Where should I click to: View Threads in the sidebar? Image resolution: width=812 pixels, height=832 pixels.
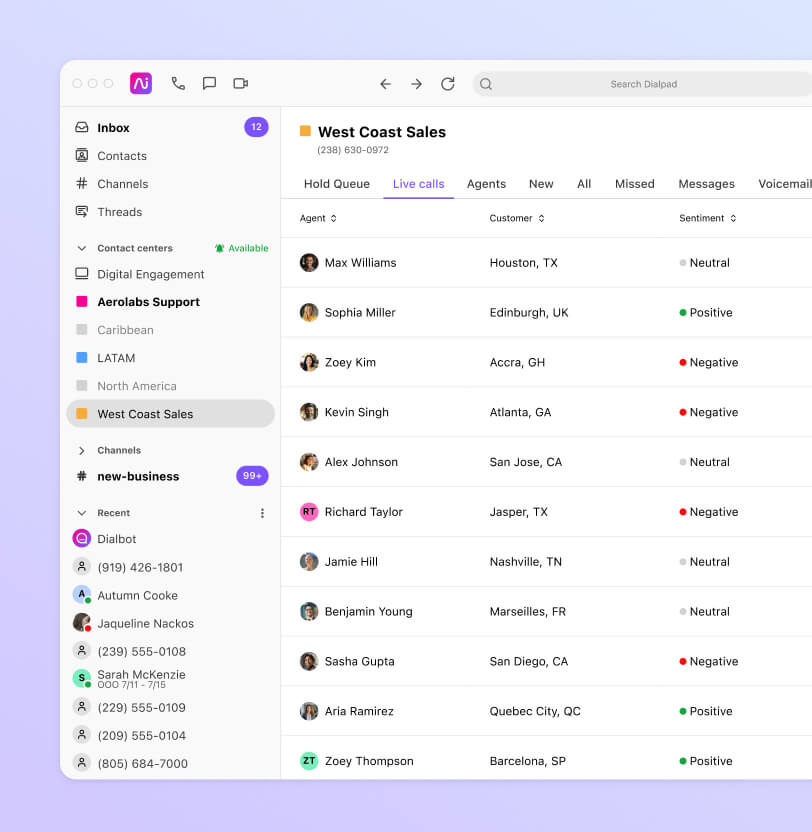click(119, 212)
